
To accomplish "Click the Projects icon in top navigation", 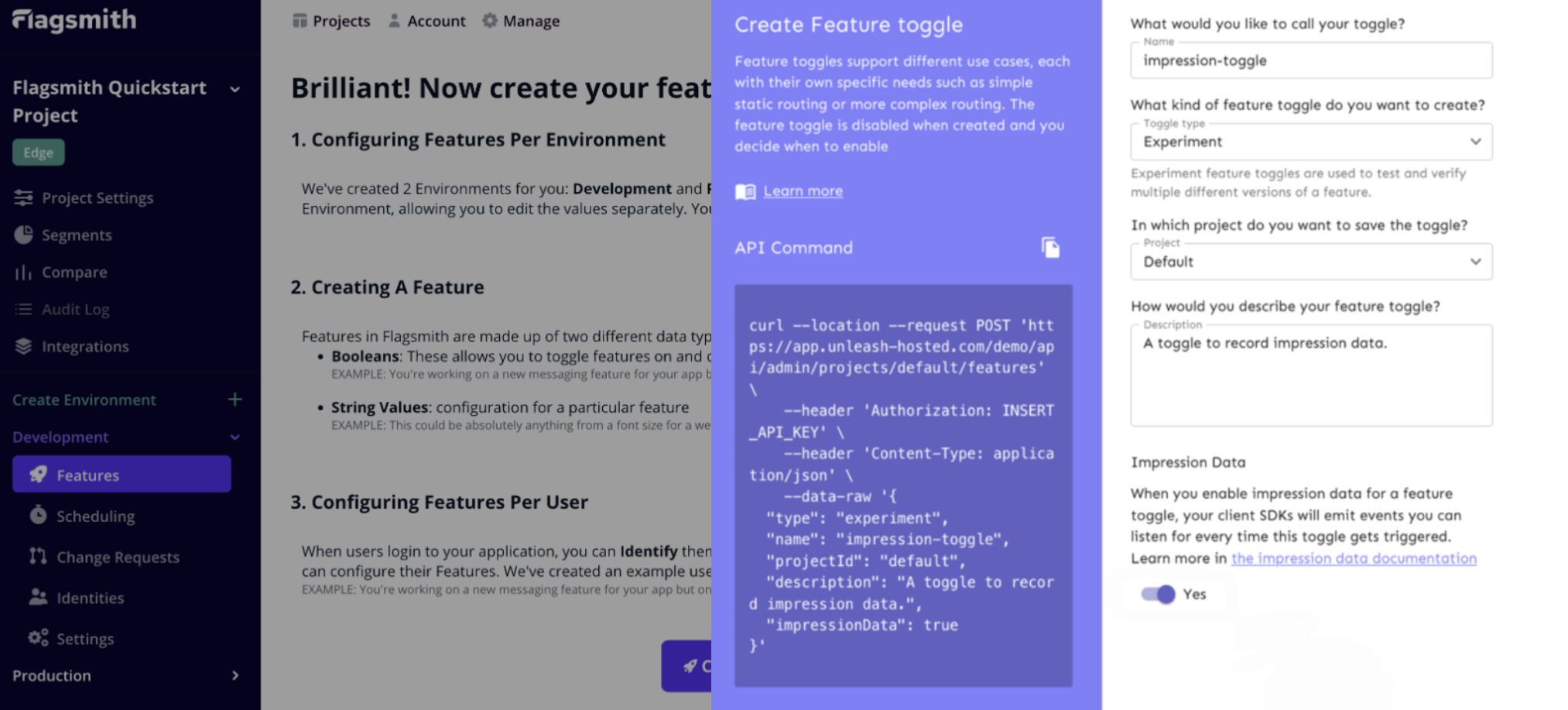I will click(x=300, y=21).
